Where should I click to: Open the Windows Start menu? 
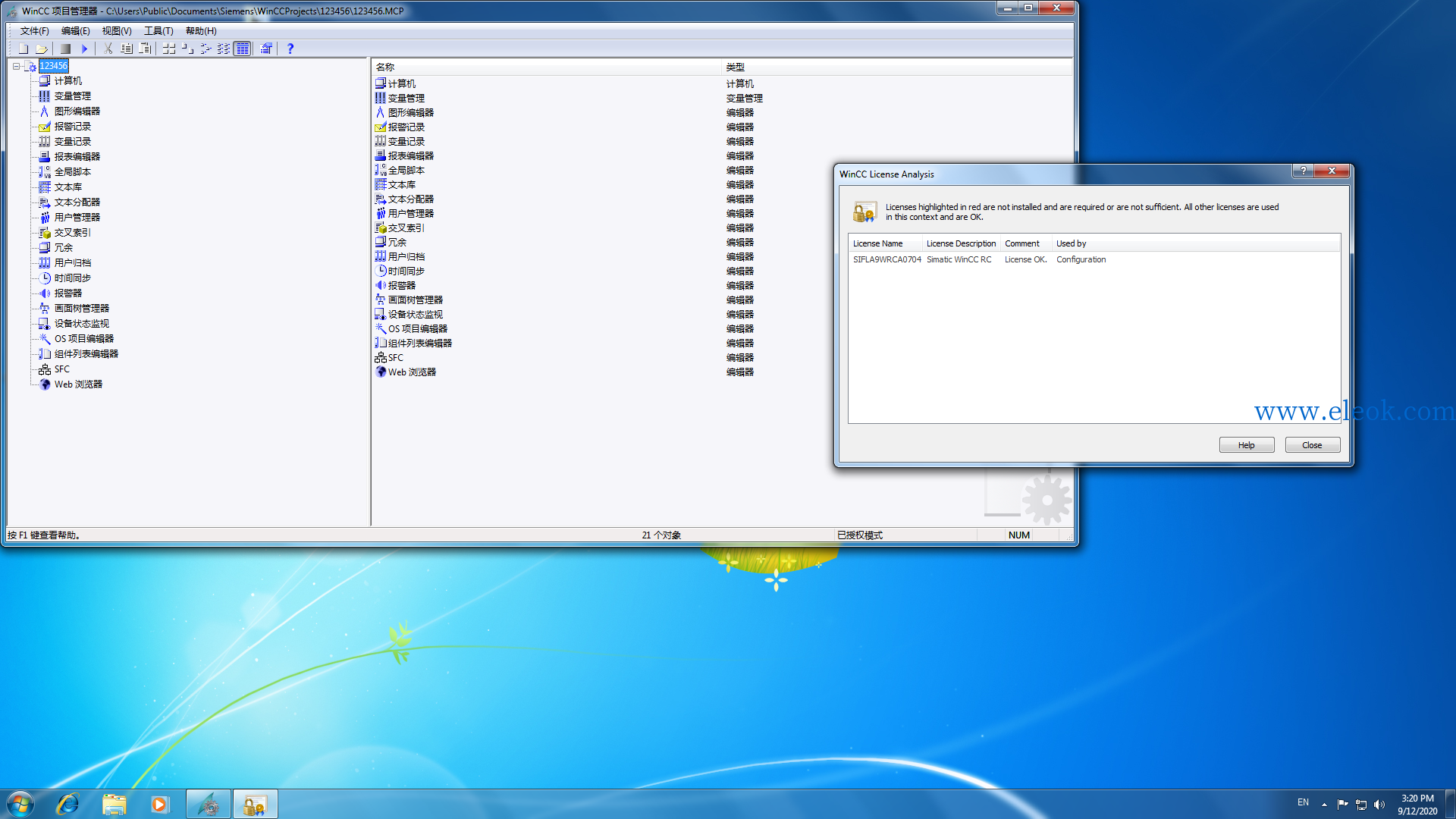20,804
